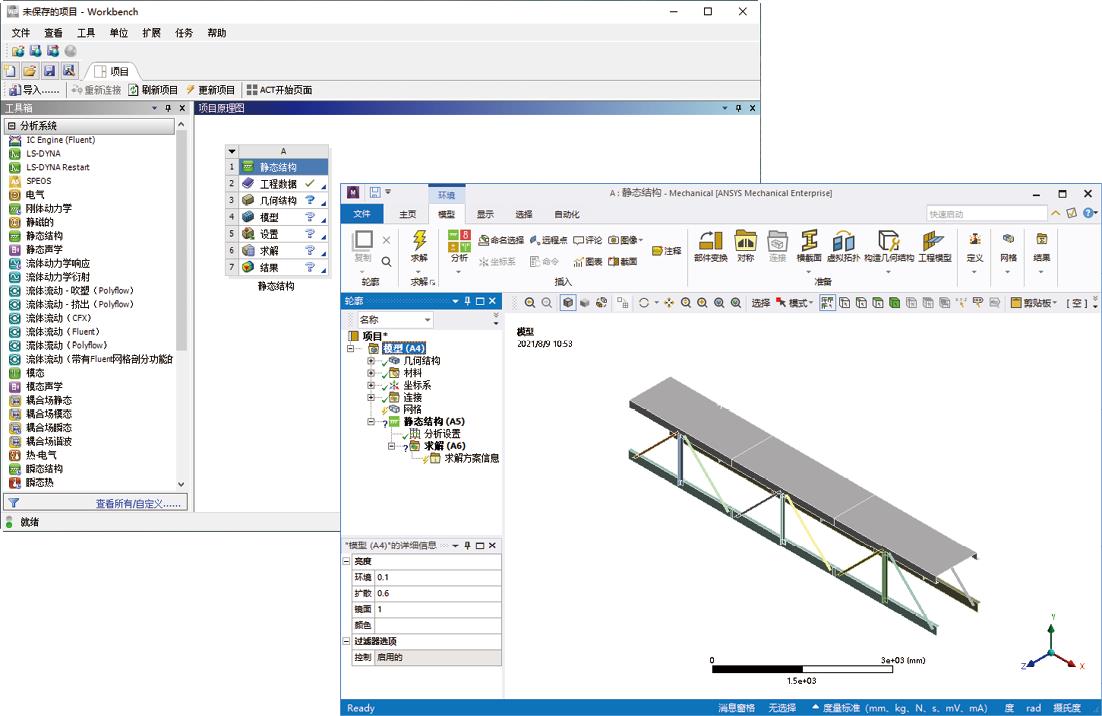
Task: Switch to the 主页 ribbon tab
Action: point(408,214)
